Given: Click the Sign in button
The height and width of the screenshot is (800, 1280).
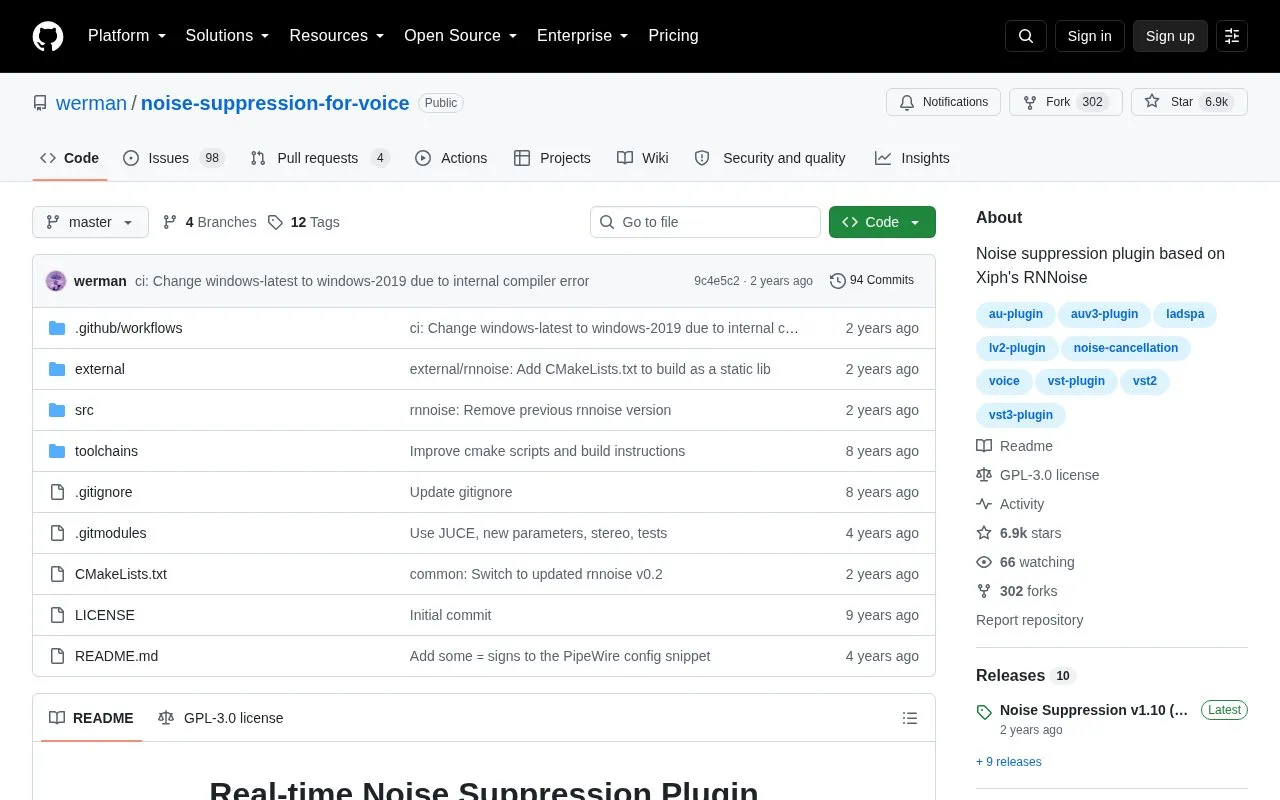Looking at the screenshot, I should click(x=1089, y=36).
